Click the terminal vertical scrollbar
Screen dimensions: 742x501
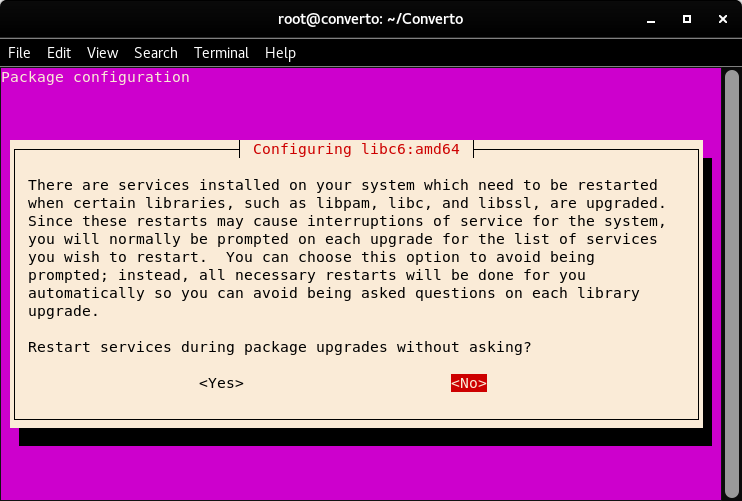tap(732, 283)
